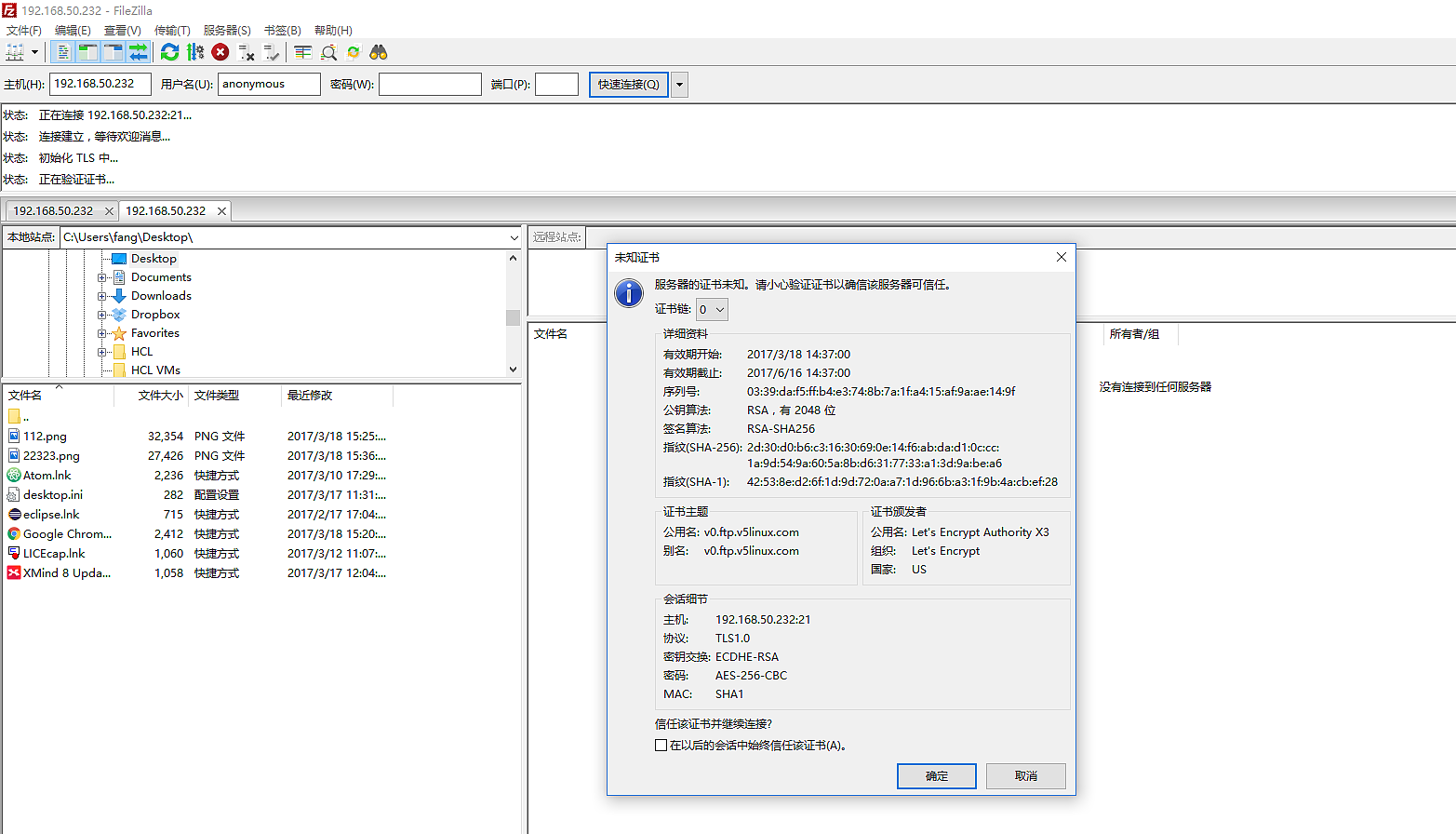Open the certificate chain dropdown
The height and width of the screenshot is (834, 1456).
click(x=712, y=310)
